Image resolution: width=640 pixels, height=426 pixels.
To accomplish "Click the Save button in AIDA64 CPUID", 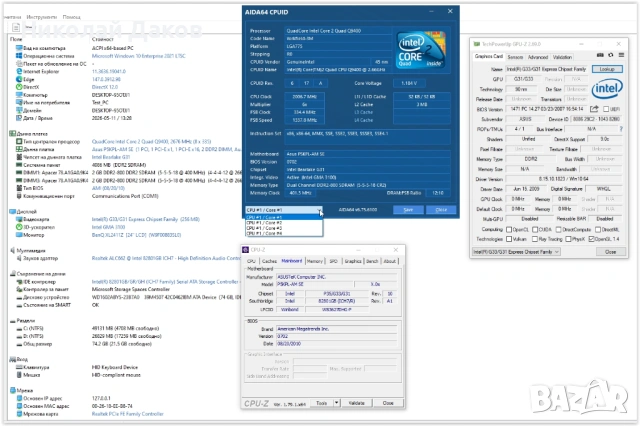I will coord(408,210).
